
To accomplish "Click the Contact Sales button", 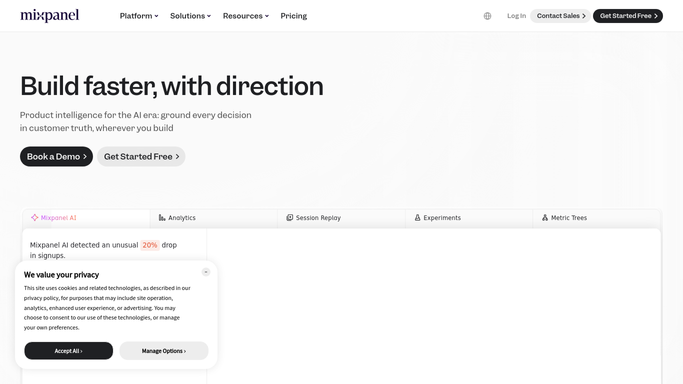I will tap(561, 16).
